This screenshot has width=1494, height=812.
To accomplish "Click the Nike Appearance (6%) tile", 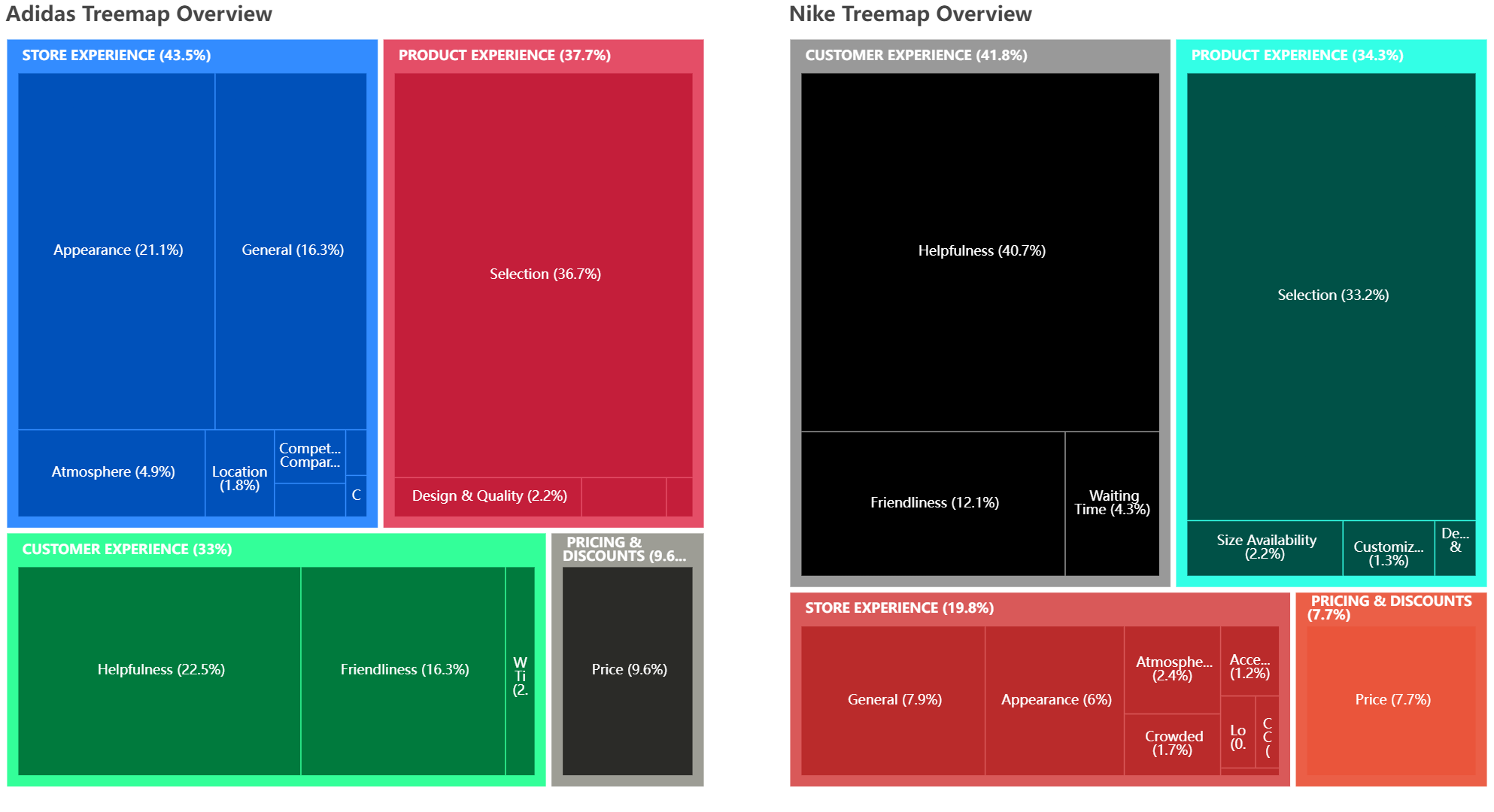I will (1055, 701).
